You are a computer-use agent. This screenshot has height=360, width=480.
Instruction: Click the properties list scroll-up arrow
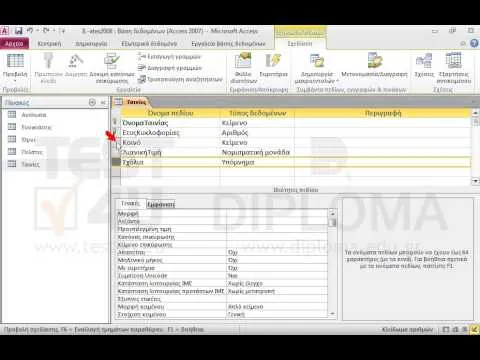pyautogui.click(x=332, y=213)
